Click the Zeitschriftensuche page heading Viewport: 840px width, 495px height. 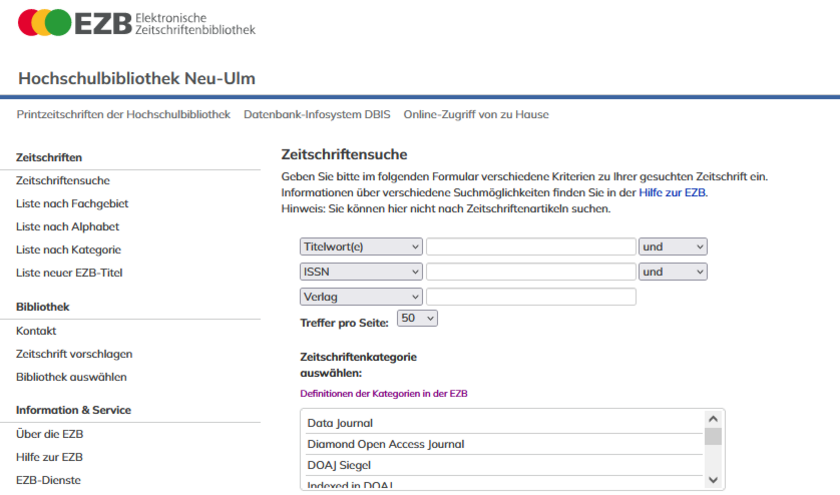[344, 155]
